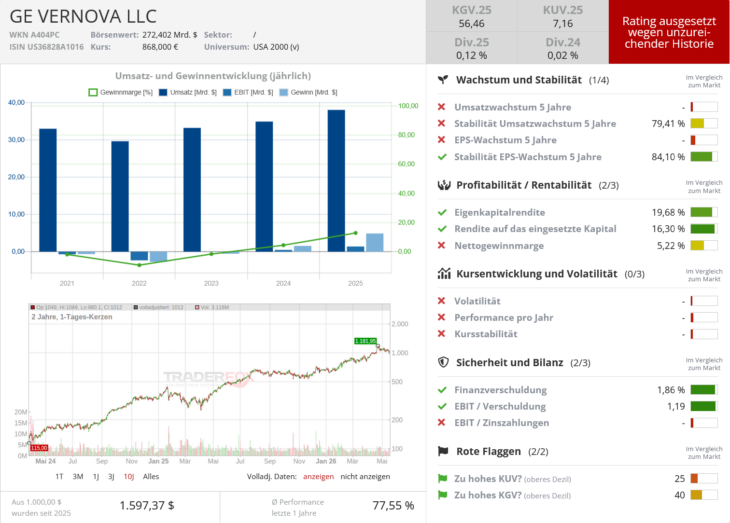Click the green check next to Finanzverschuldung
The width and height of the screenshot is (730, 523).
pyautogui.click(x=442, y=390)
